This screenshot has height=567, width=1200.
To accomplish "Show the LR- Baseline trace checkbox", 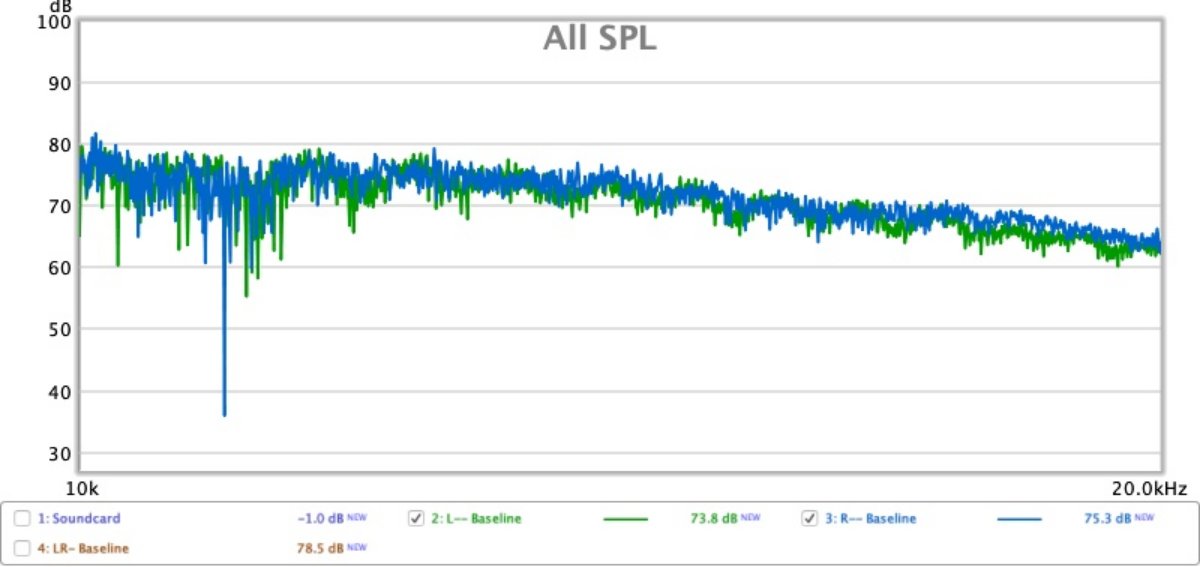I will tap(22, 548).
